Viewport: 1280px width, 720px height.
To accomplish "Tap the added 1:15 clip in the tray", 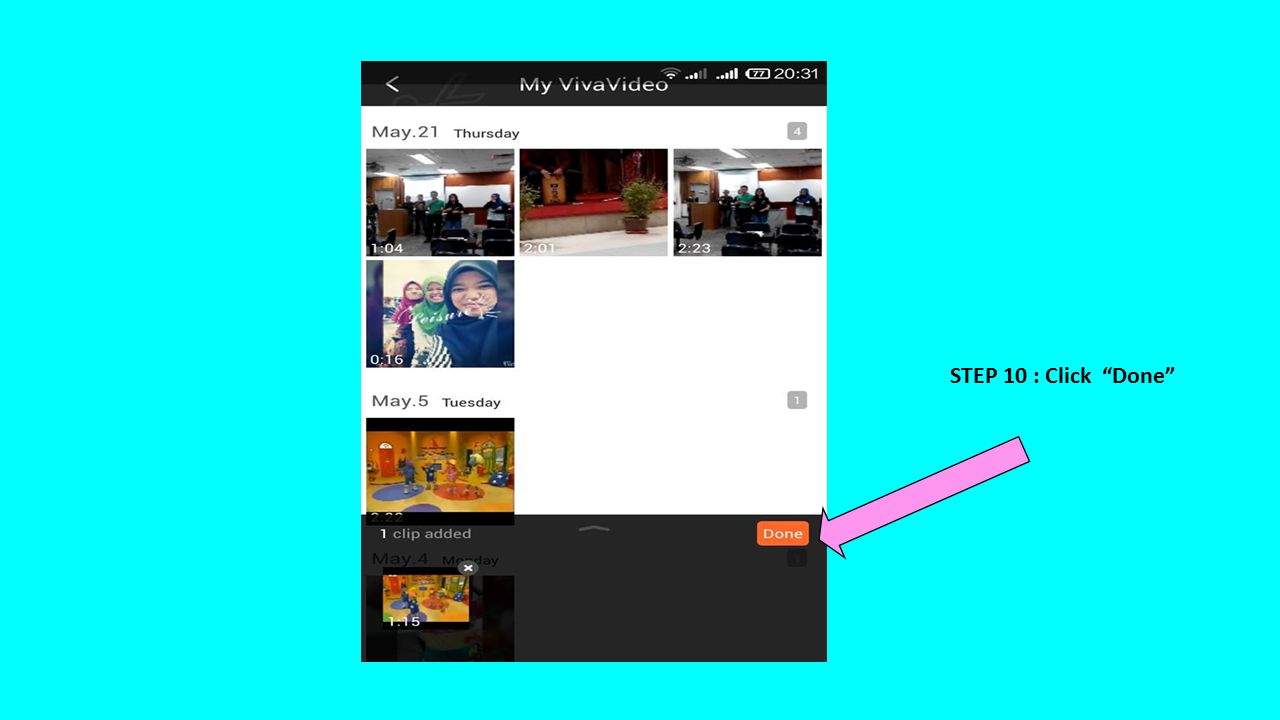I will (426, 599).
